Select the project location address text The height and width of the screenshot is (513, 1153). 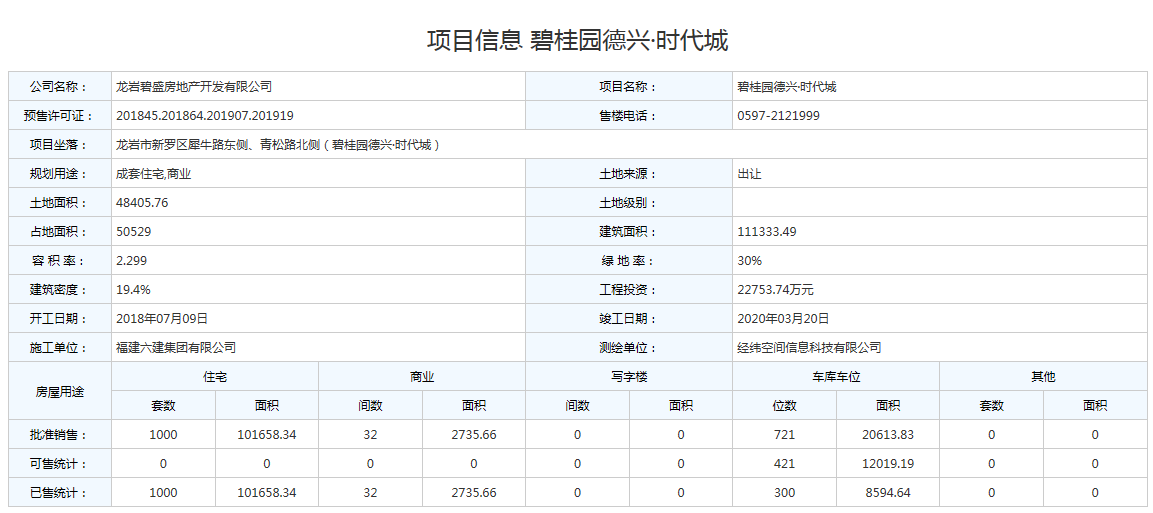(x=278, y=145)
